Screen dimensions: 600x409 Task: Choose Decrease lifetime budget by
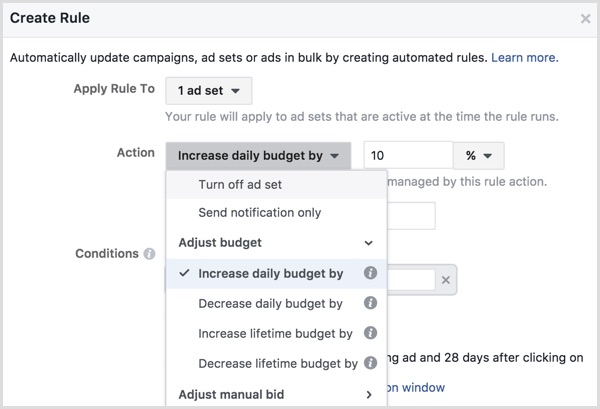pyautogui.click(x=278, y=363)
